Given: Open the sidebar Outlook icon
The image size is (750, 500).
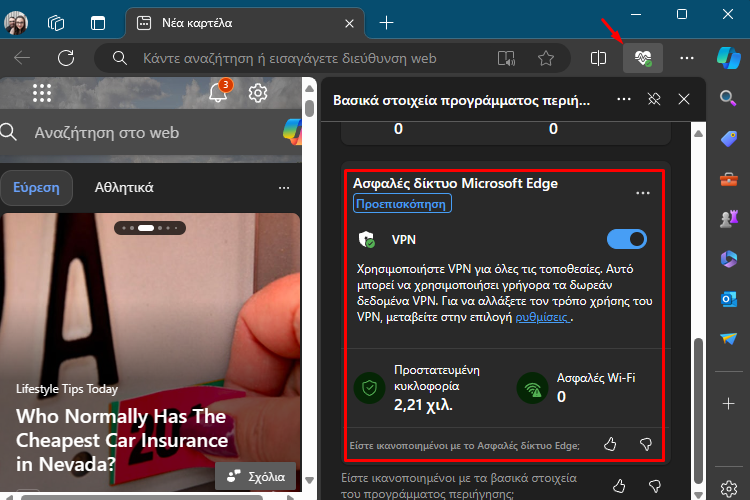Looking at the screenshot, I should (728, 300).
